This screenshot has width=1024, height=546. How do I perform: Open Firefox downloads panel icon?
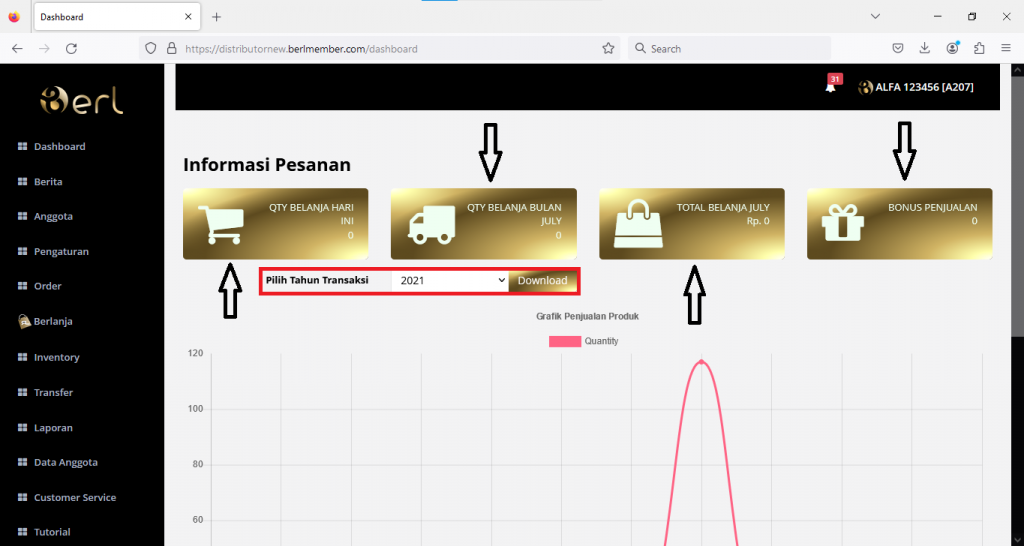coord(925,48)
